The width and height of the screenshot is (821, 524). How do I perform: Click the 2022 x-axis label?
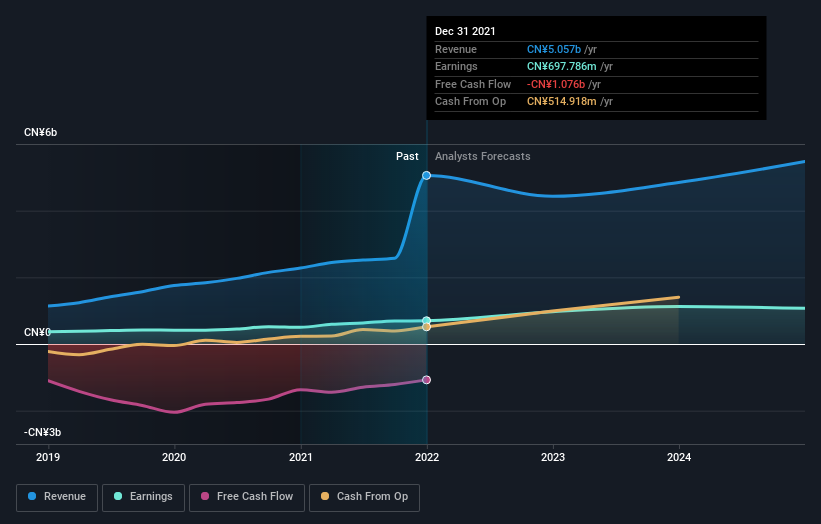[x=427, y=458]
